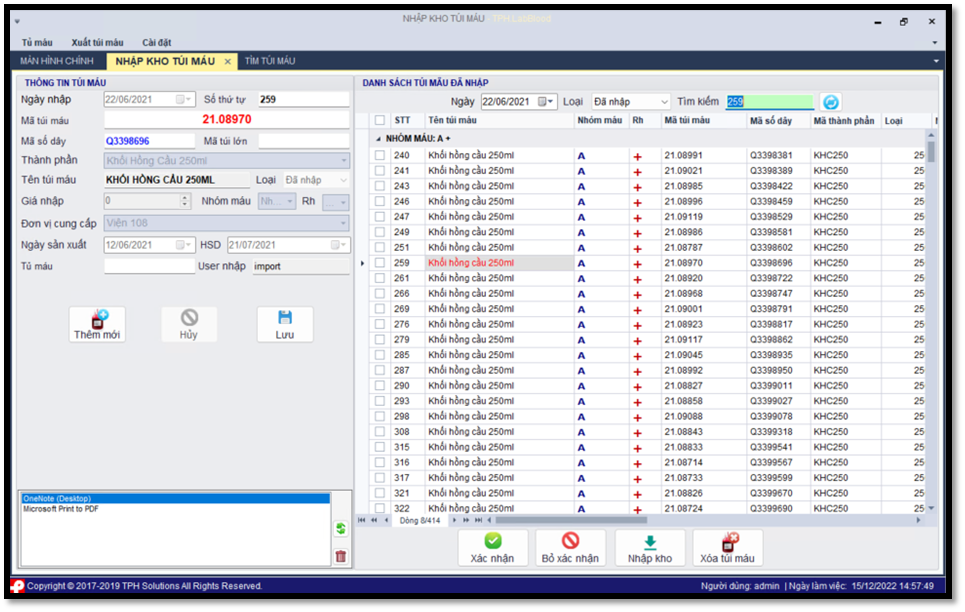The image size is (965, 612).
Task: Click the Thêm mới blood bag icon
Action: [x=98, y=319]
